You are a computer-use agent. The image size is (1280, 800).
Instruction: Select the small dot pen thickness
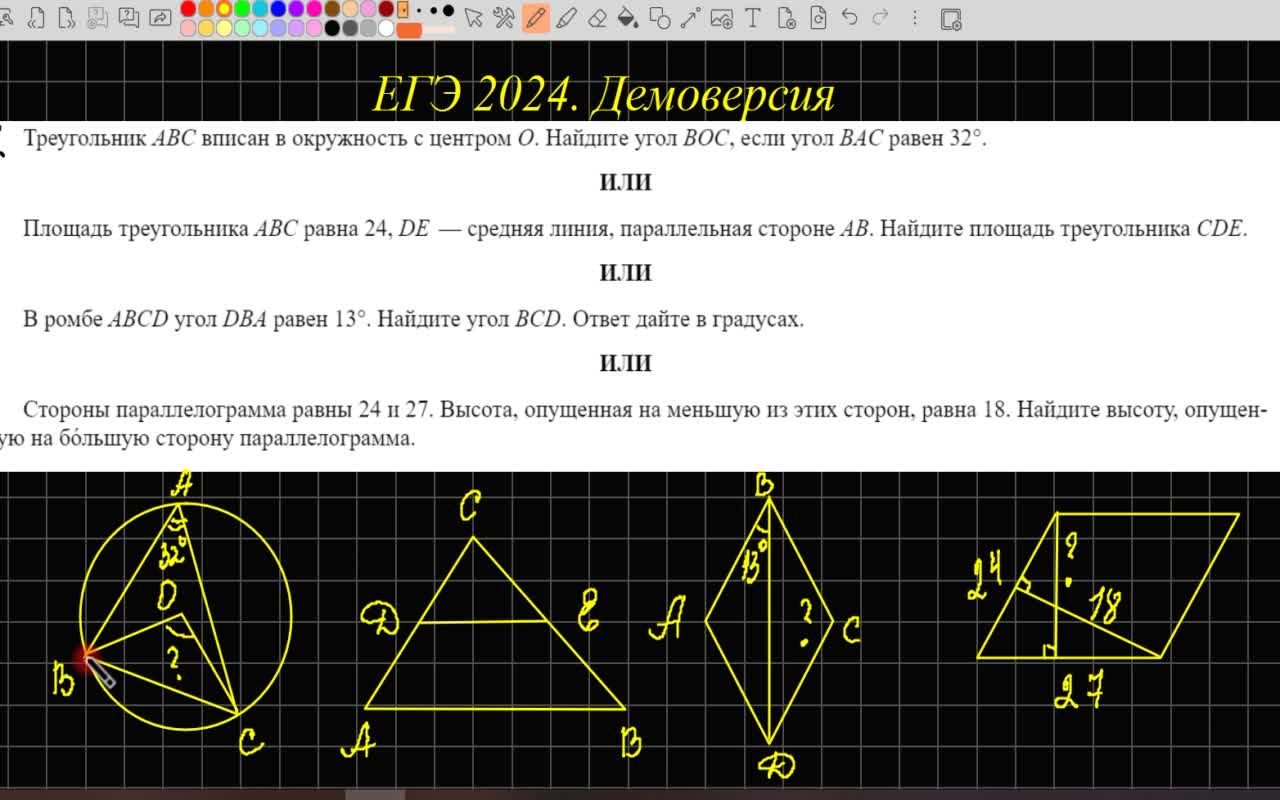pyautogui.click(x=419, y=10)
